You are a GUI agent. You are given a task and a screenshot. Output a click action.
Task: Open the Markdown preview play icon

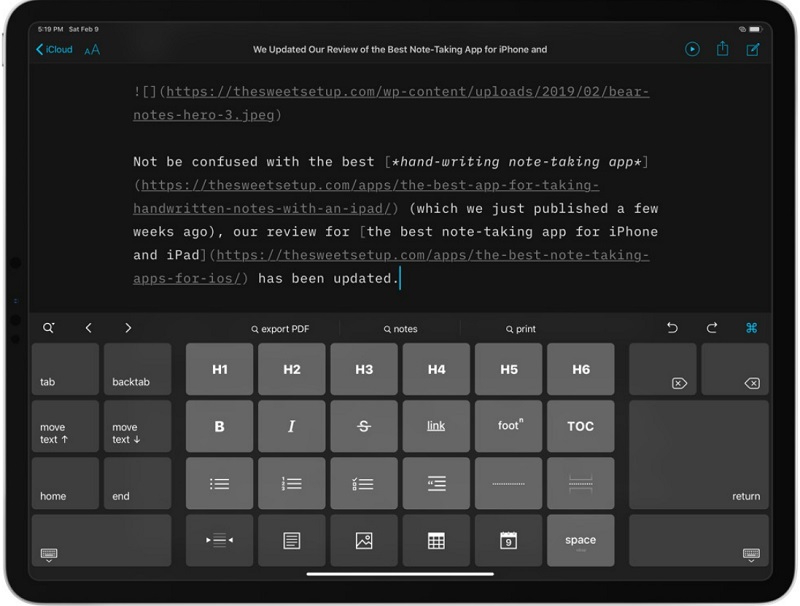(x=692, y=49)
